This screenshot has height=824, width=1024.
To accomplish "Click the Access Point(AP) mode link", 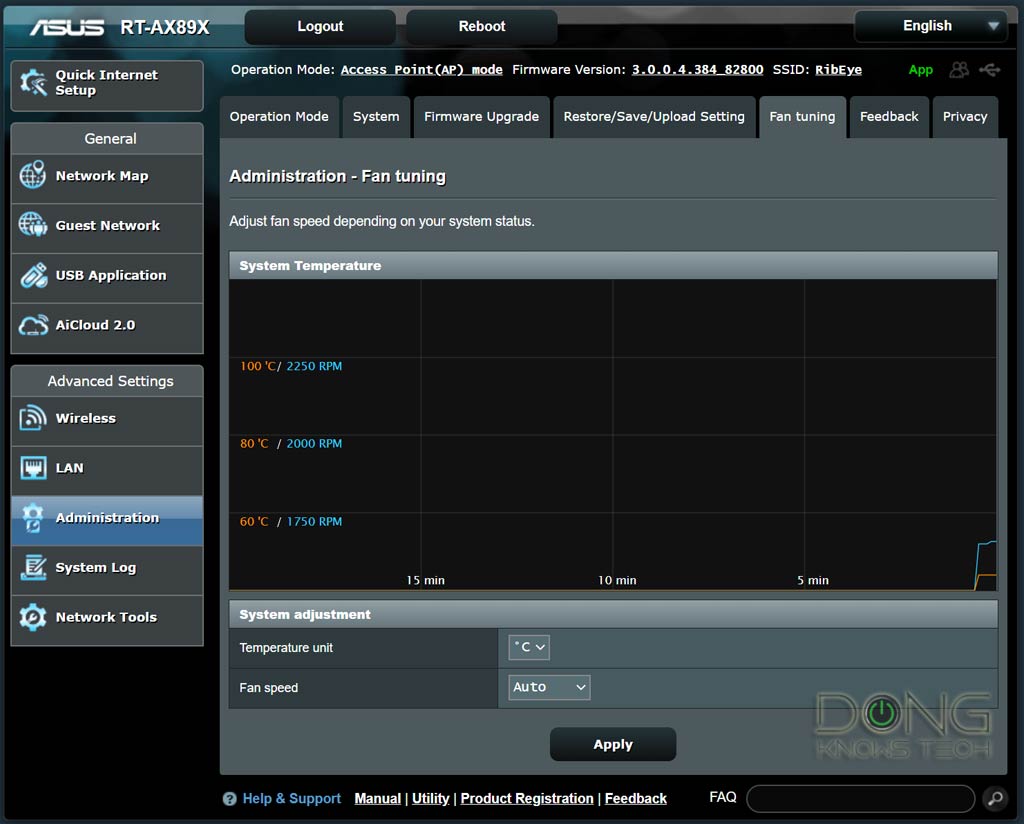I will pyautogui.click(x=421, y=70).
